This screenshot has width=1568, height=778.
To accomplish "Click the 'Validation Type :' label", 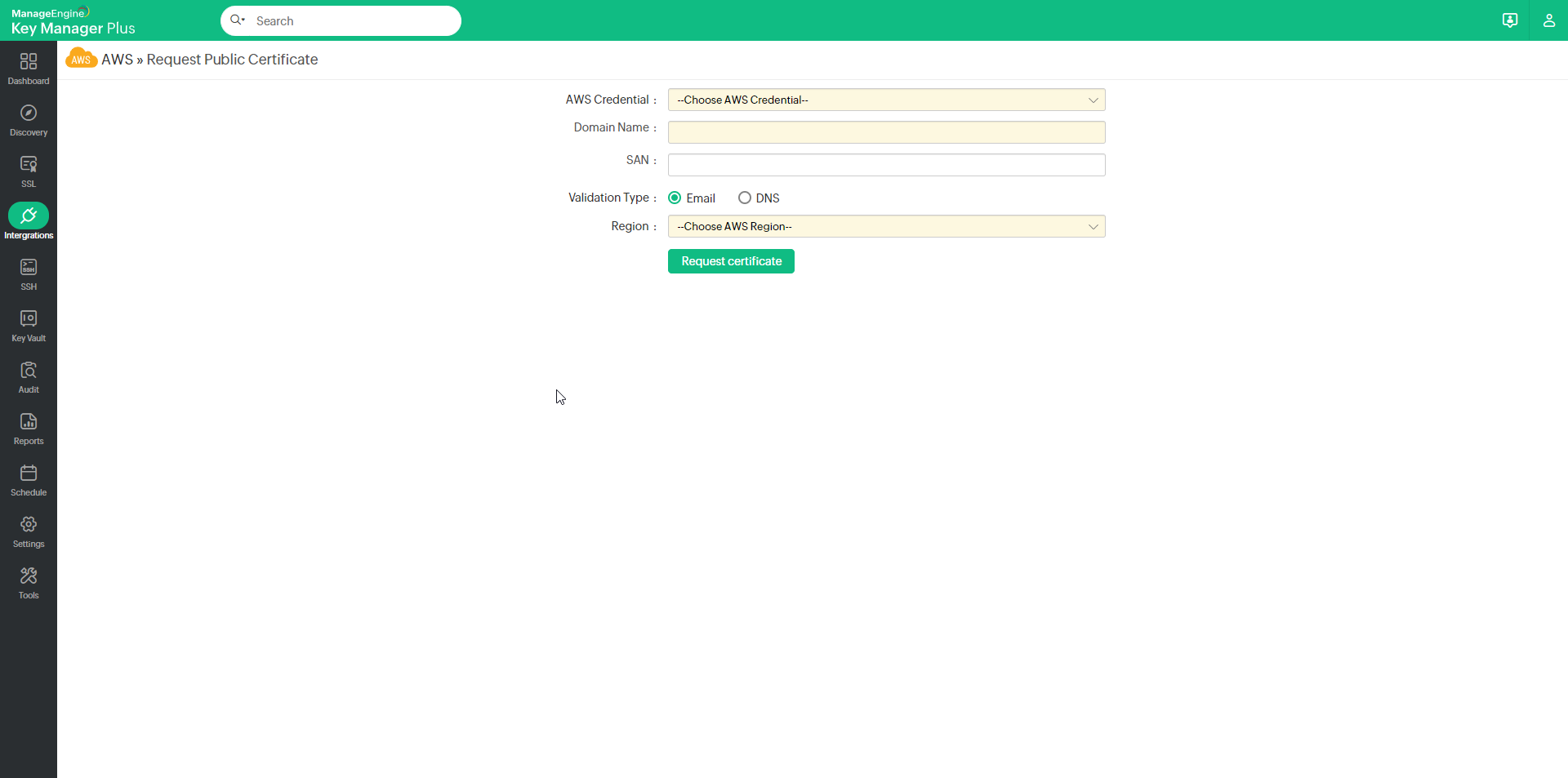I will (612, 198).
